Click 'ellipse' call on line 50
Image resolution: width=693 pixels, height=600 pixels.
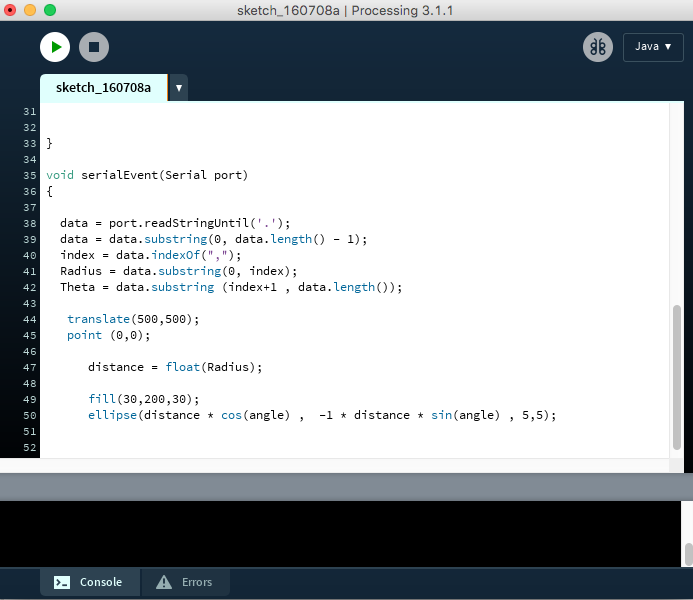112,415
